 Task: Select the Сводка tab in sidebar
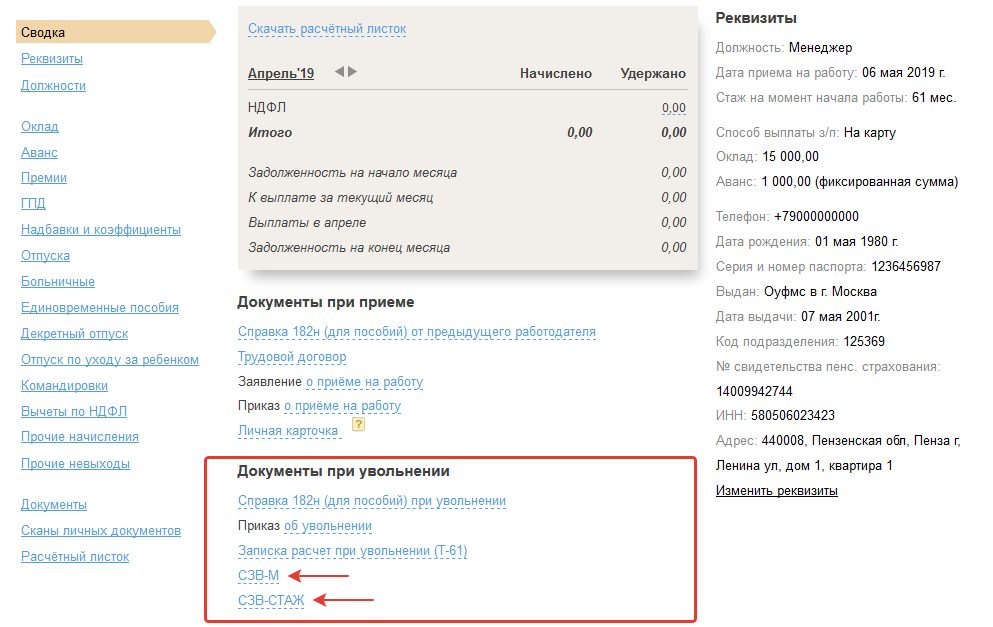45,33
